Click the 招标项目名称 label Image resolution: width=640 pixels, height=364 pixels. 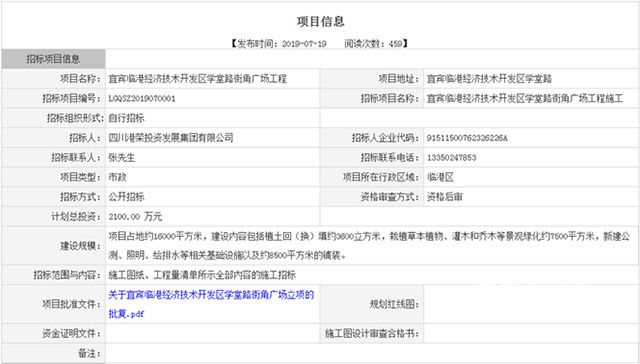coord(390,98)
